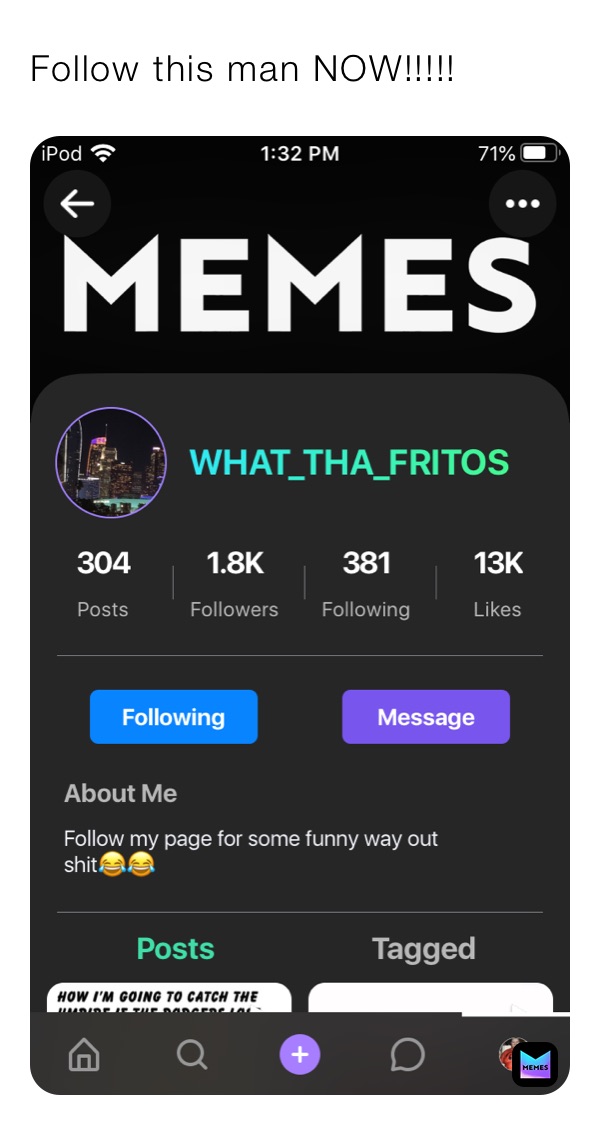Viewport: 600px width, 1125px height.
Task: Tap the purple plus create button
Action: tap(299, 1055)
